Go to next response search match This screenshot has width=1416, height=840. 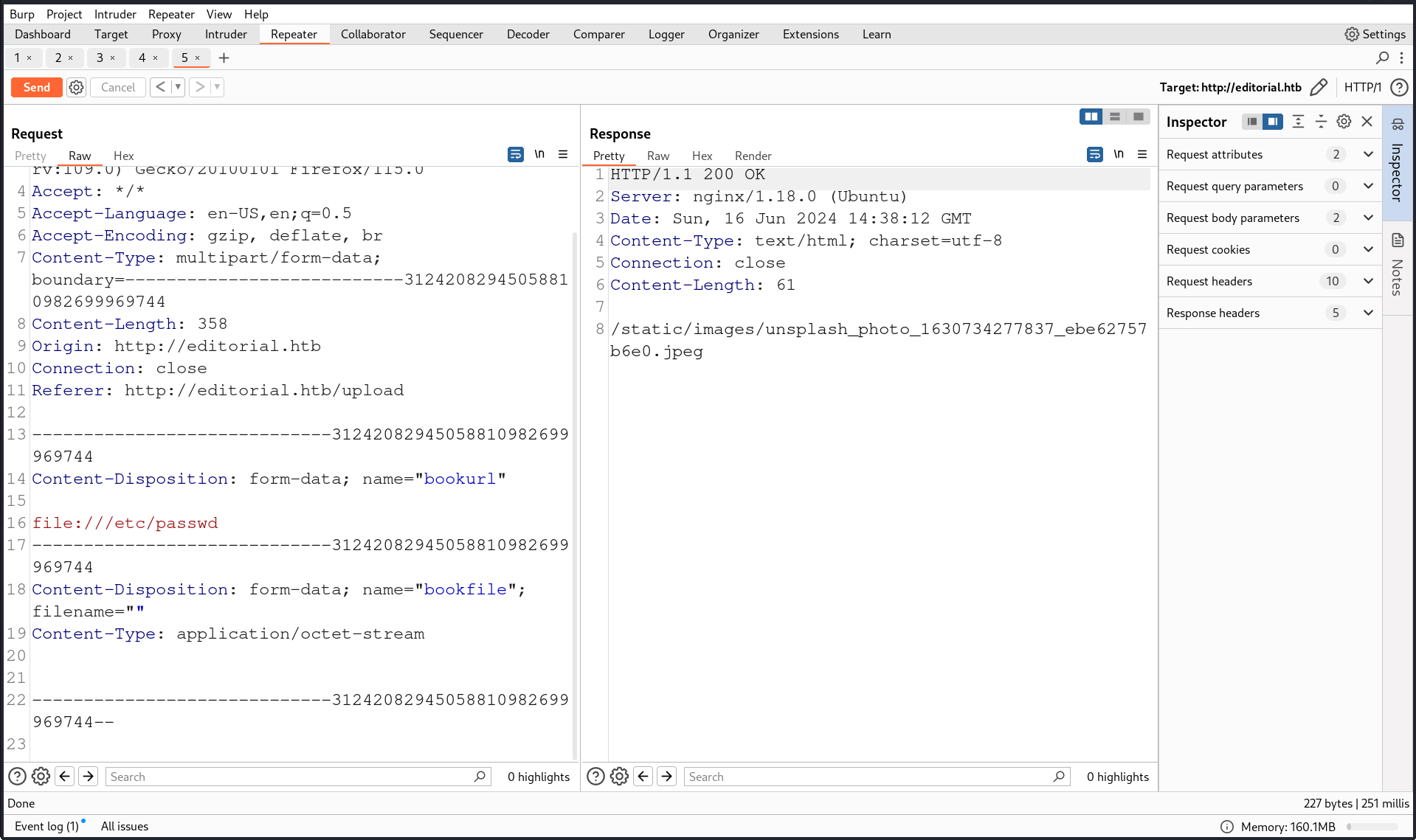667,776
